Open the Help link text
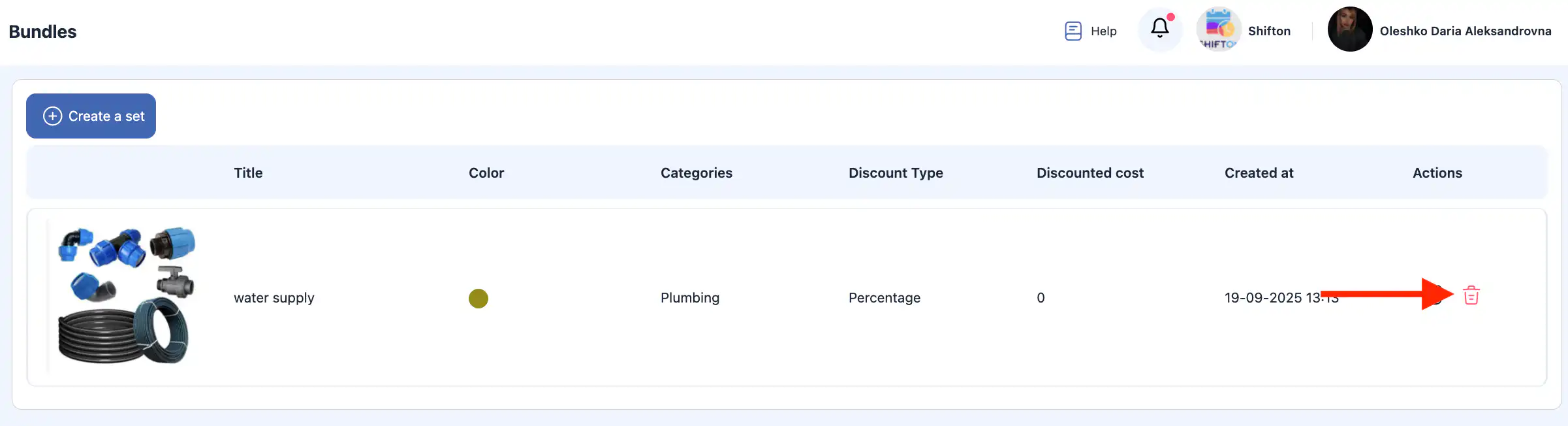Image resolution: width=1568 pixels, height=426 pixels. tap(1103, 31)
